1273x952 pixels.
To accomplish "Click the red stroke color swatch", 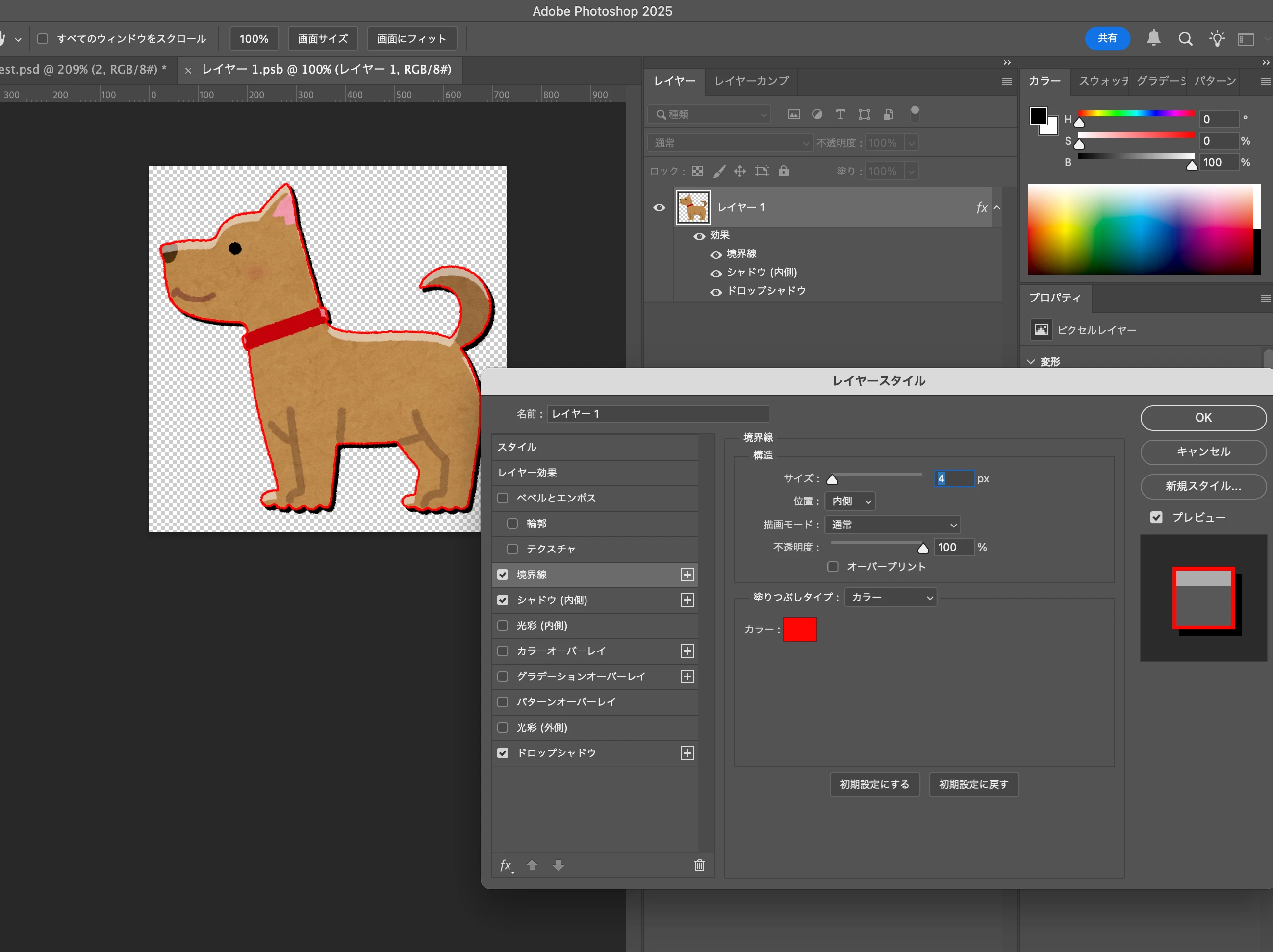I will tap(799, 629).
